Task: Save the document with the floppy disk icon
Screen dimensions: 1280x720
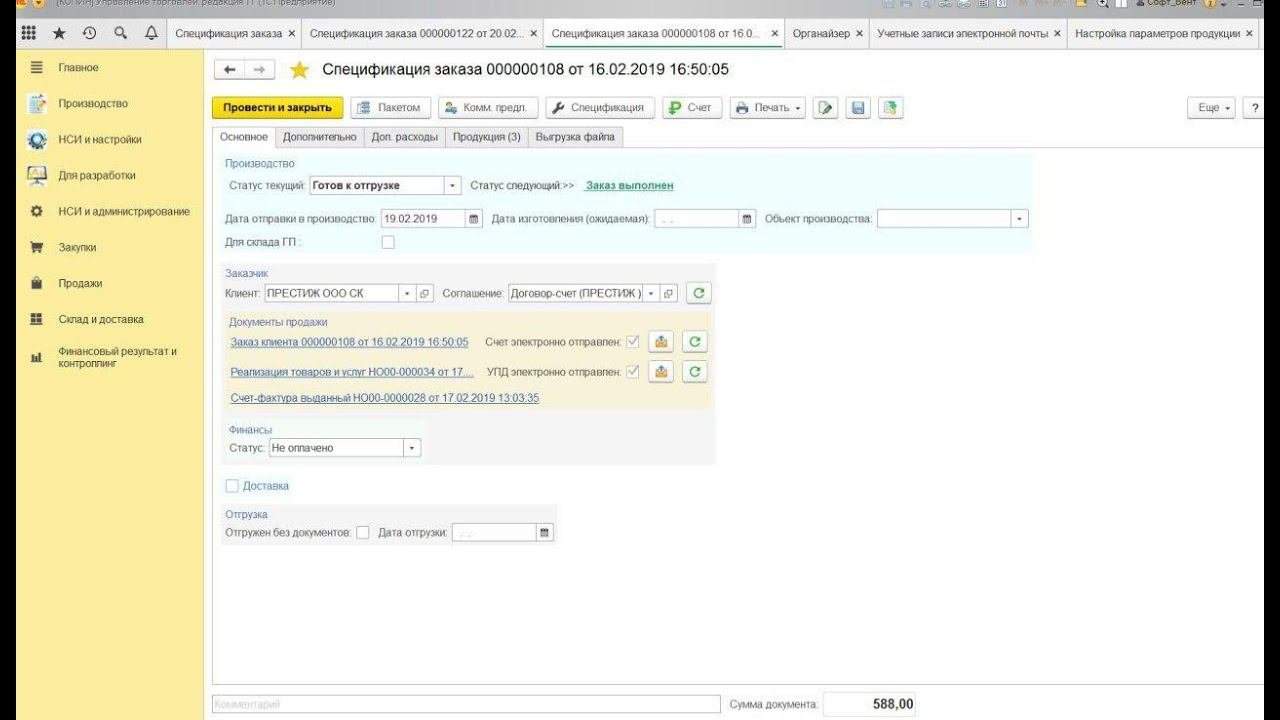Action: [857, 108]
